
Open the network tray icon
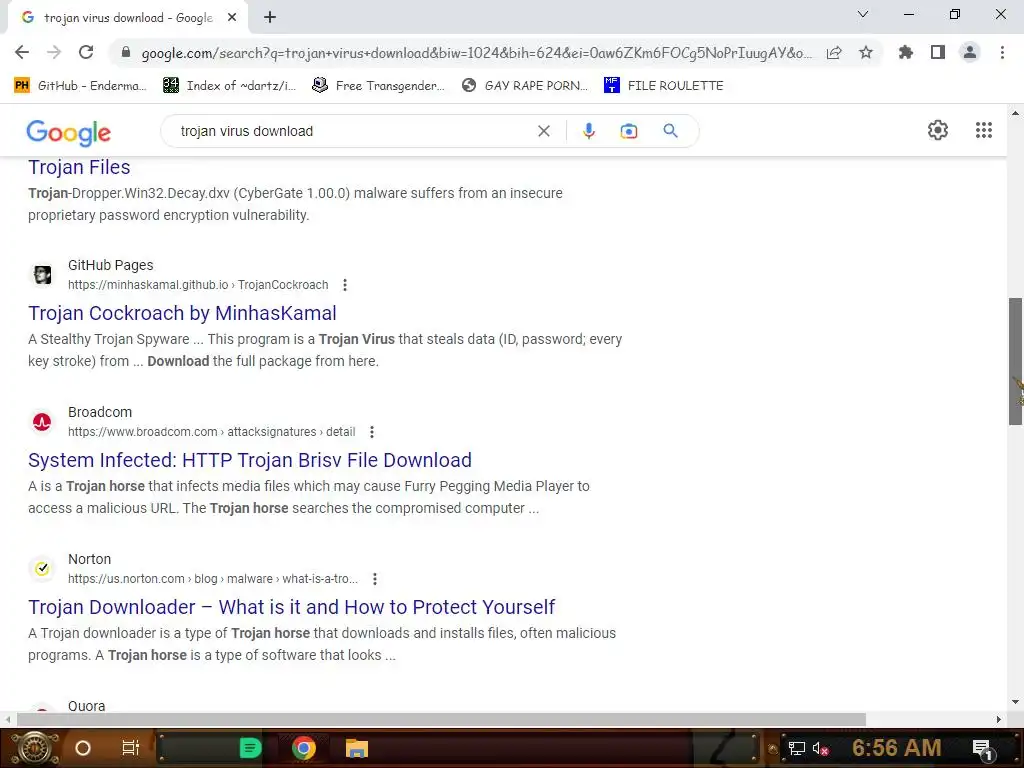click(796, 748)
